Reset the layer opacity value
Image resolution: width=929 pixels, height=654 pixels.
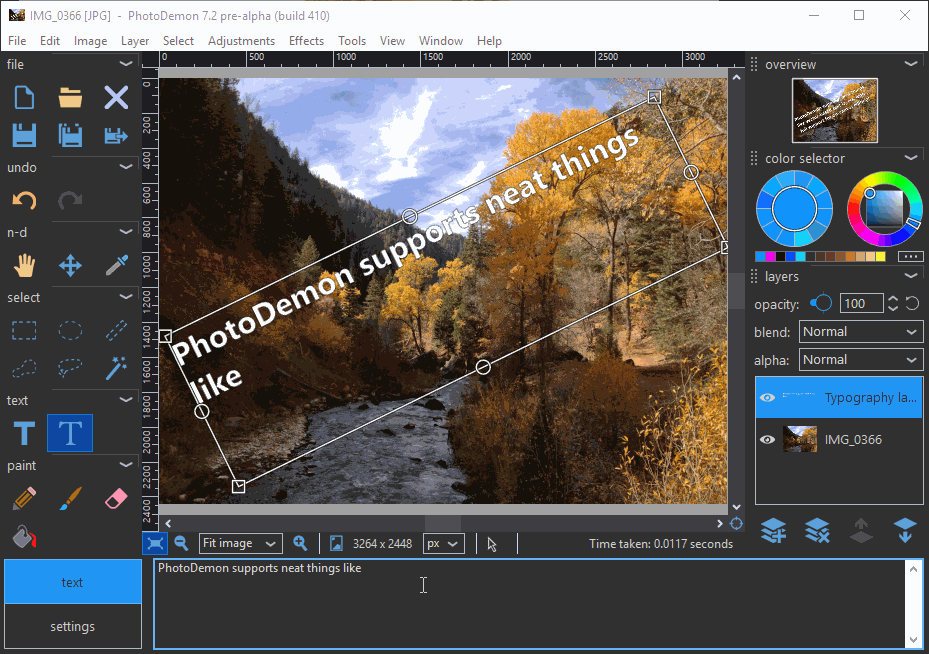coord(912,304)
